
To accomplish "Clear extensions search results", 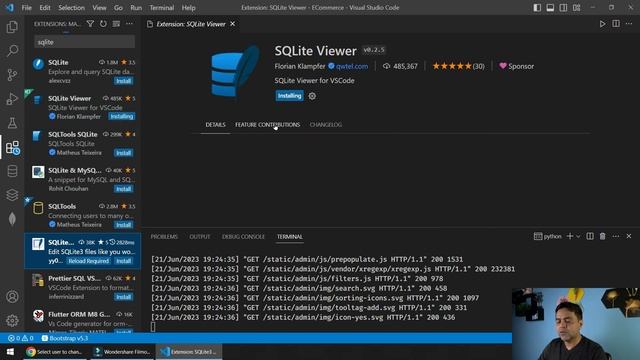I will coord(116,24).
